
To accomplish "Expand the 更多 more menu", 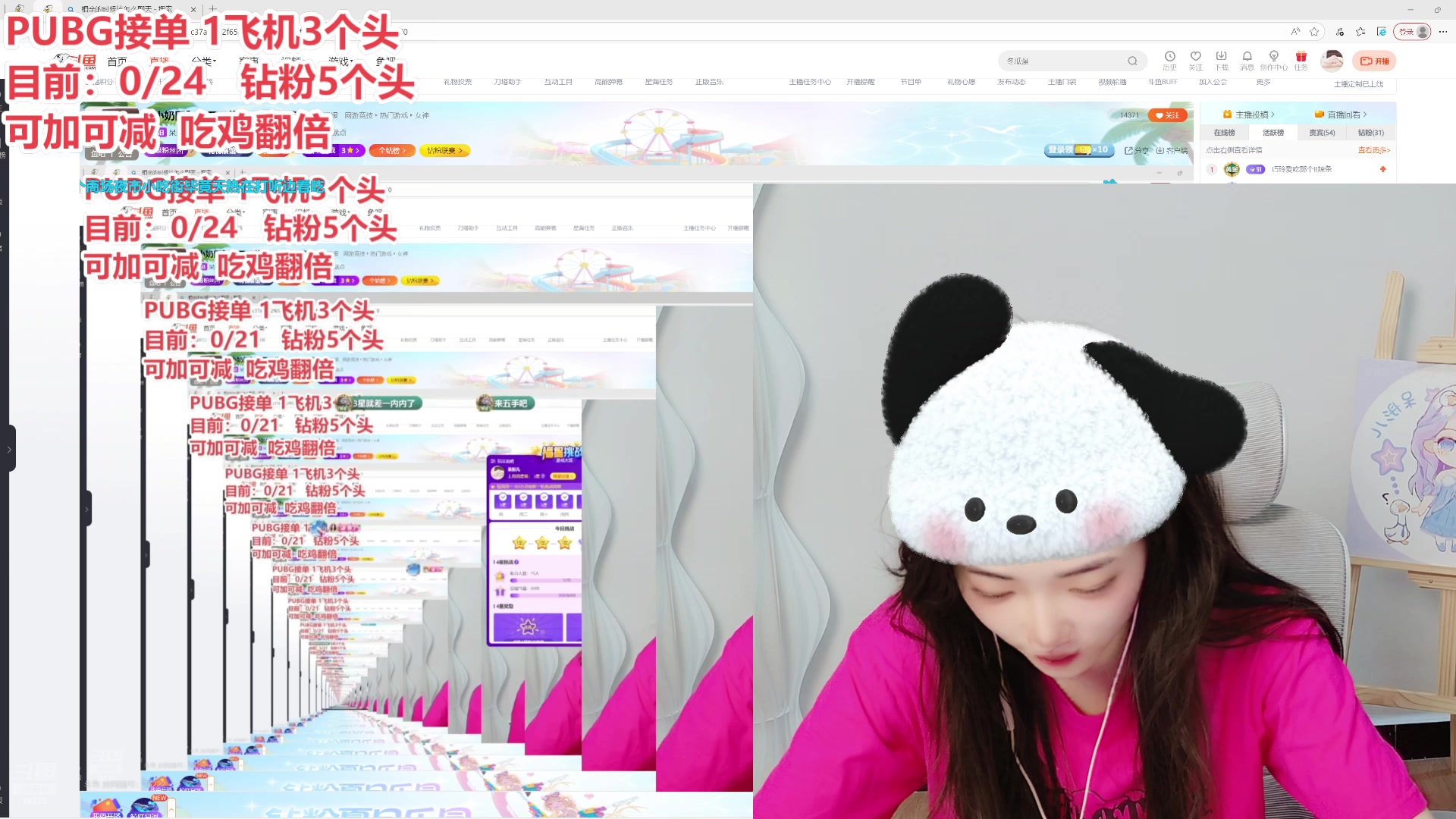I will 1263,82.
